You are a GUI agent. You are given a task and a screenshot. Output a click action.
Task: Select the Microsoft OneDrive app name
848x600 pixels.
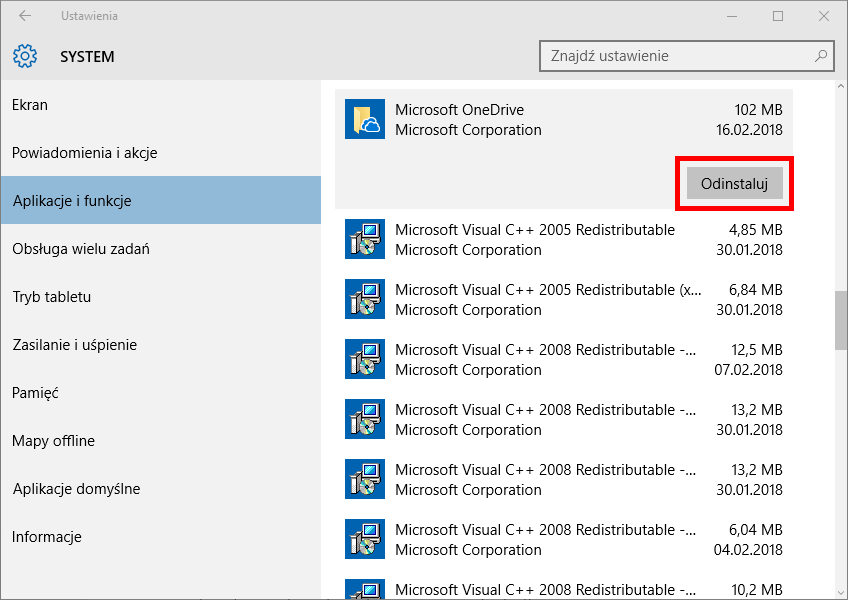(x=459, y=110)
